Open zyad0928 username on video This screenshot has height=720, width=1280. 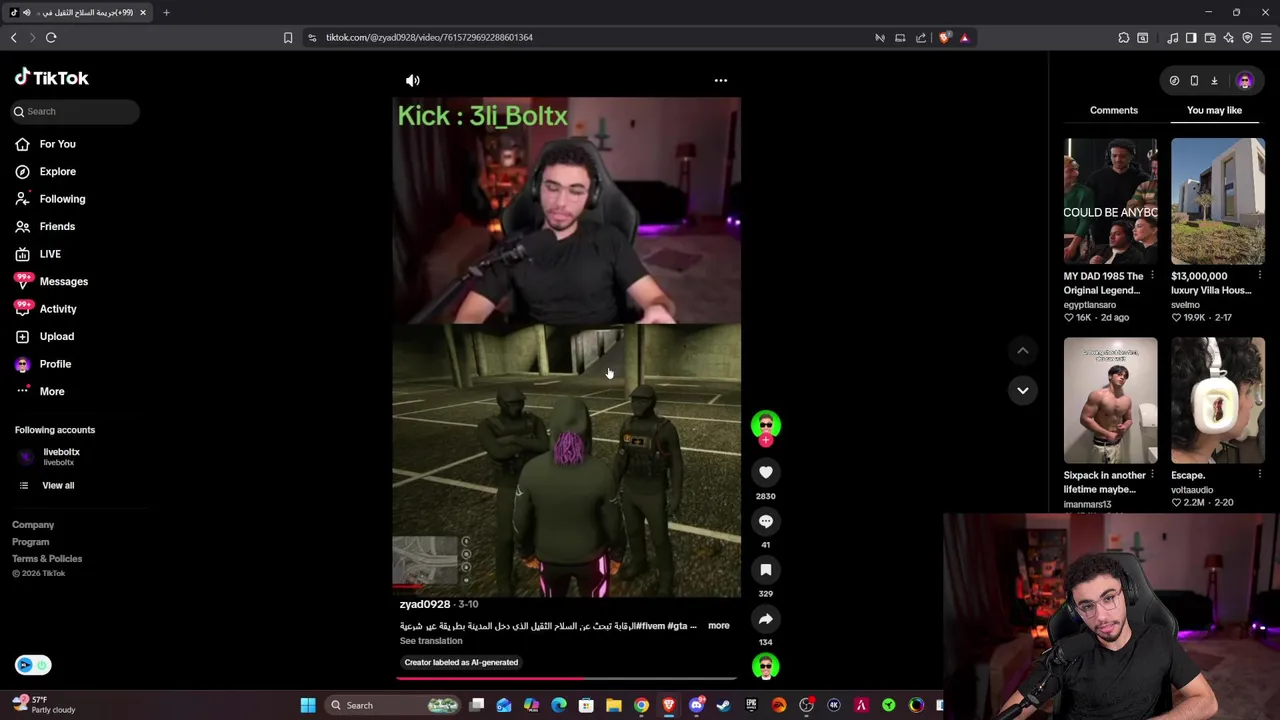(x=425, y=604)
